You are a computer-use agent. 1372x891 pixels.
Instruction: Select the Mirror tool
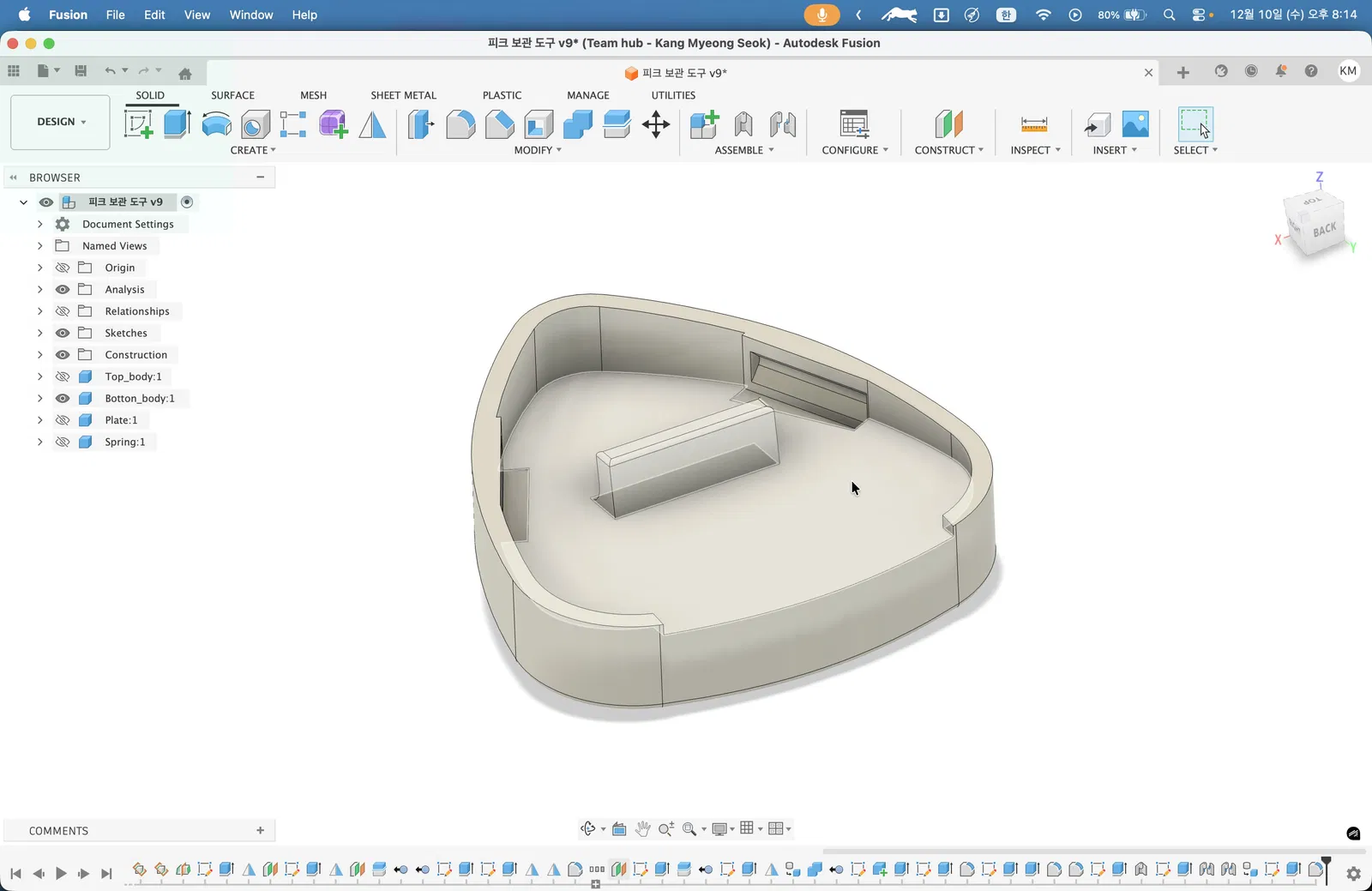(372, 124)
